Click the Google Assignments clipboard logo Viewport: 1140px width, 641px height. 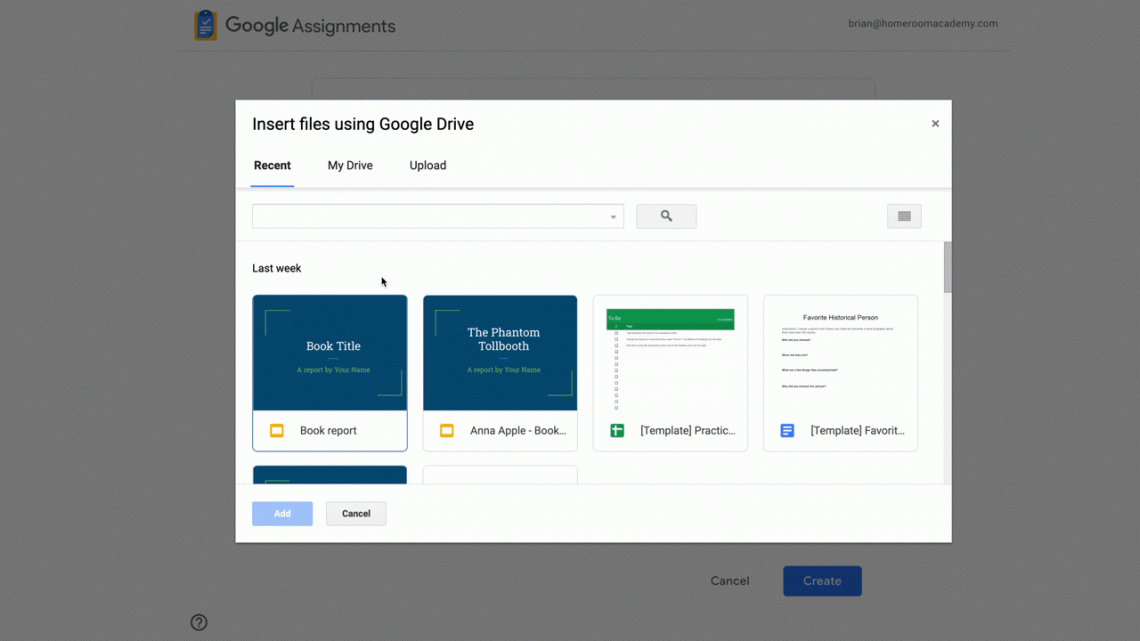[x=205, y=25]
